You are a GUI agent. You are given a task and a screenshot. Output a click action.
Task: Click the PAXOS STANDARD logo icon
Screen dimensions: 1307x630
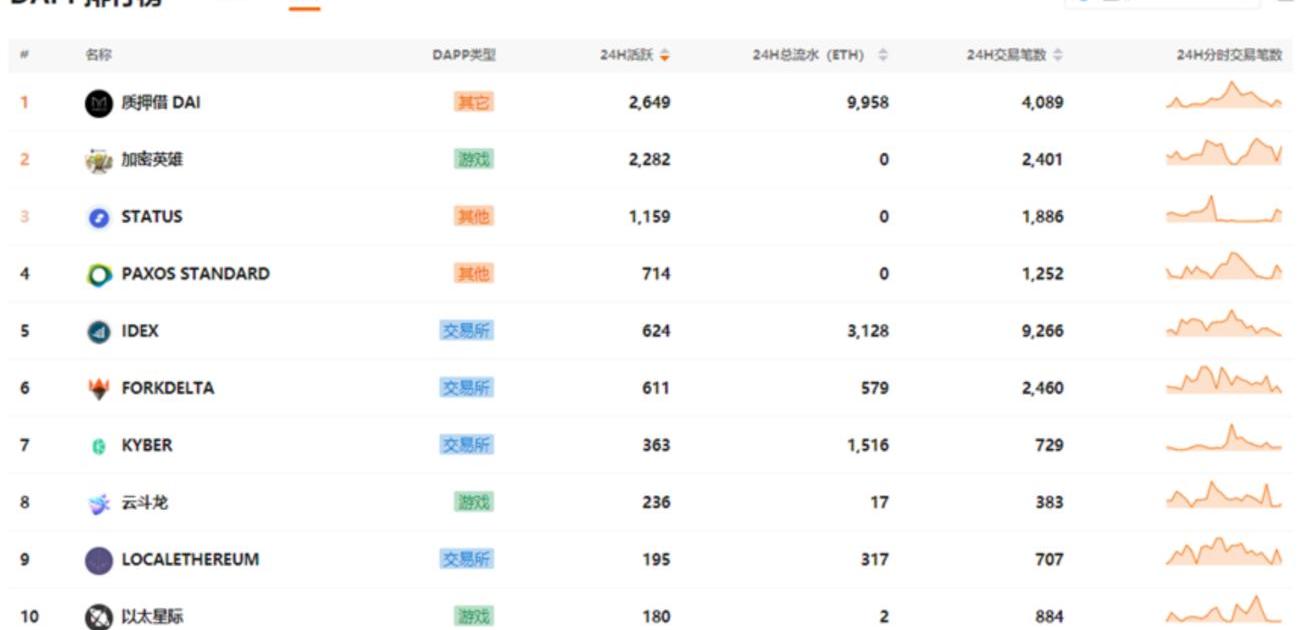98,275
